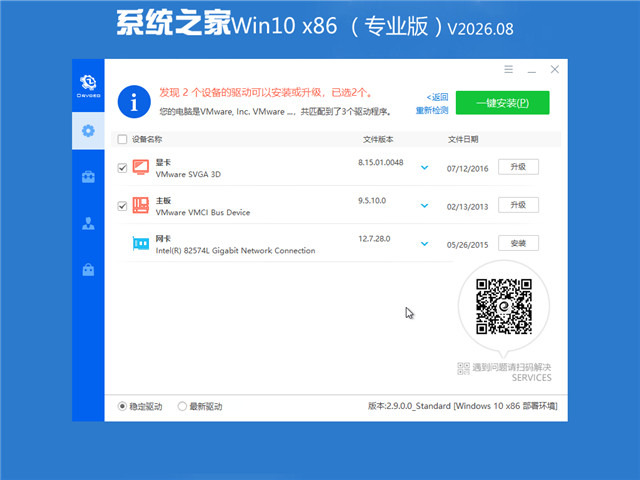Click the 重新检测 link
Screen dimensions: 640x480
pyautogui.click(x=432, y=111)
